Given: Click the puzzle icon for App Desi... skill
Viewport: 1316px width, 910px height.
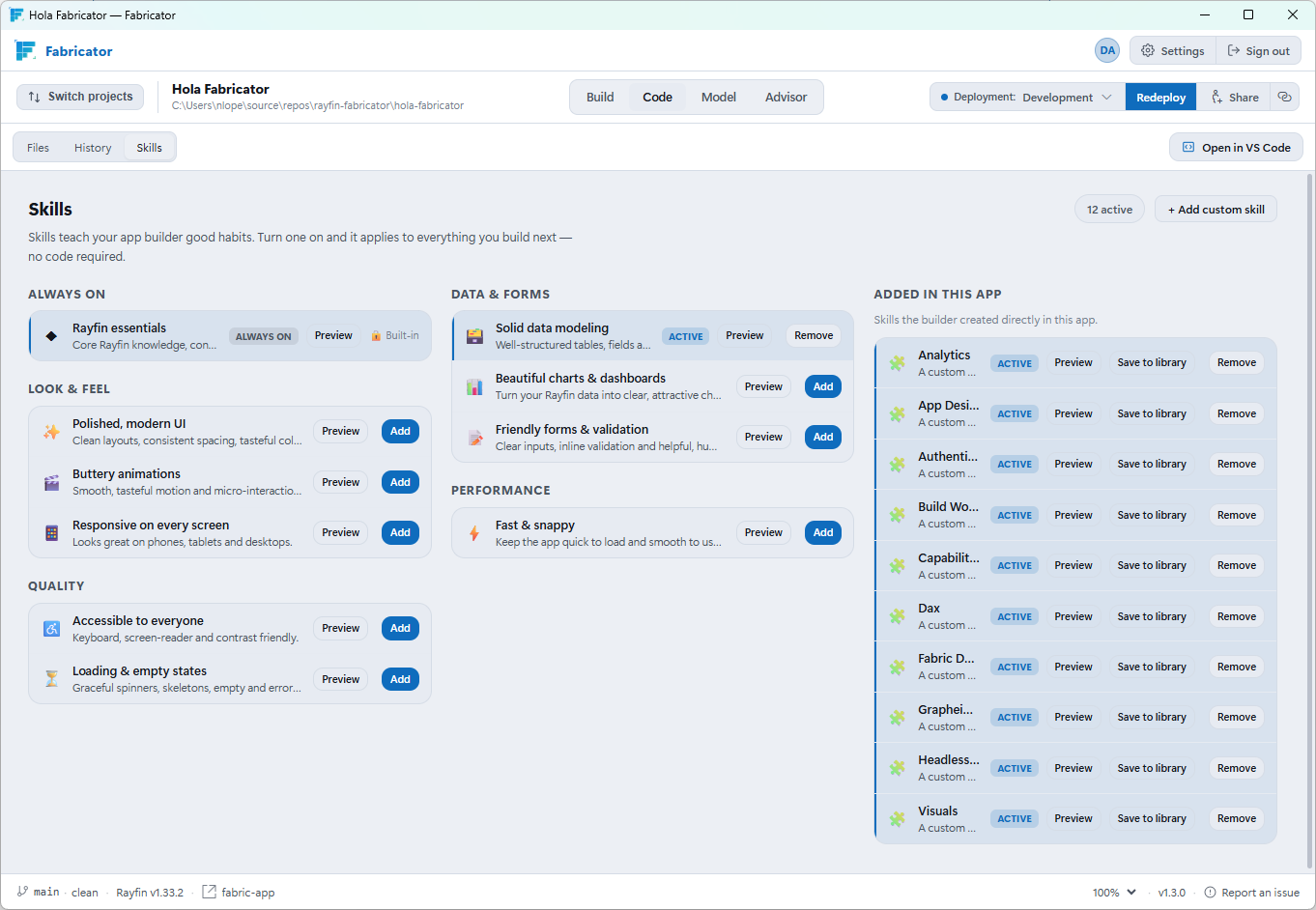Looking at the screenshot, I should point(898,413).
